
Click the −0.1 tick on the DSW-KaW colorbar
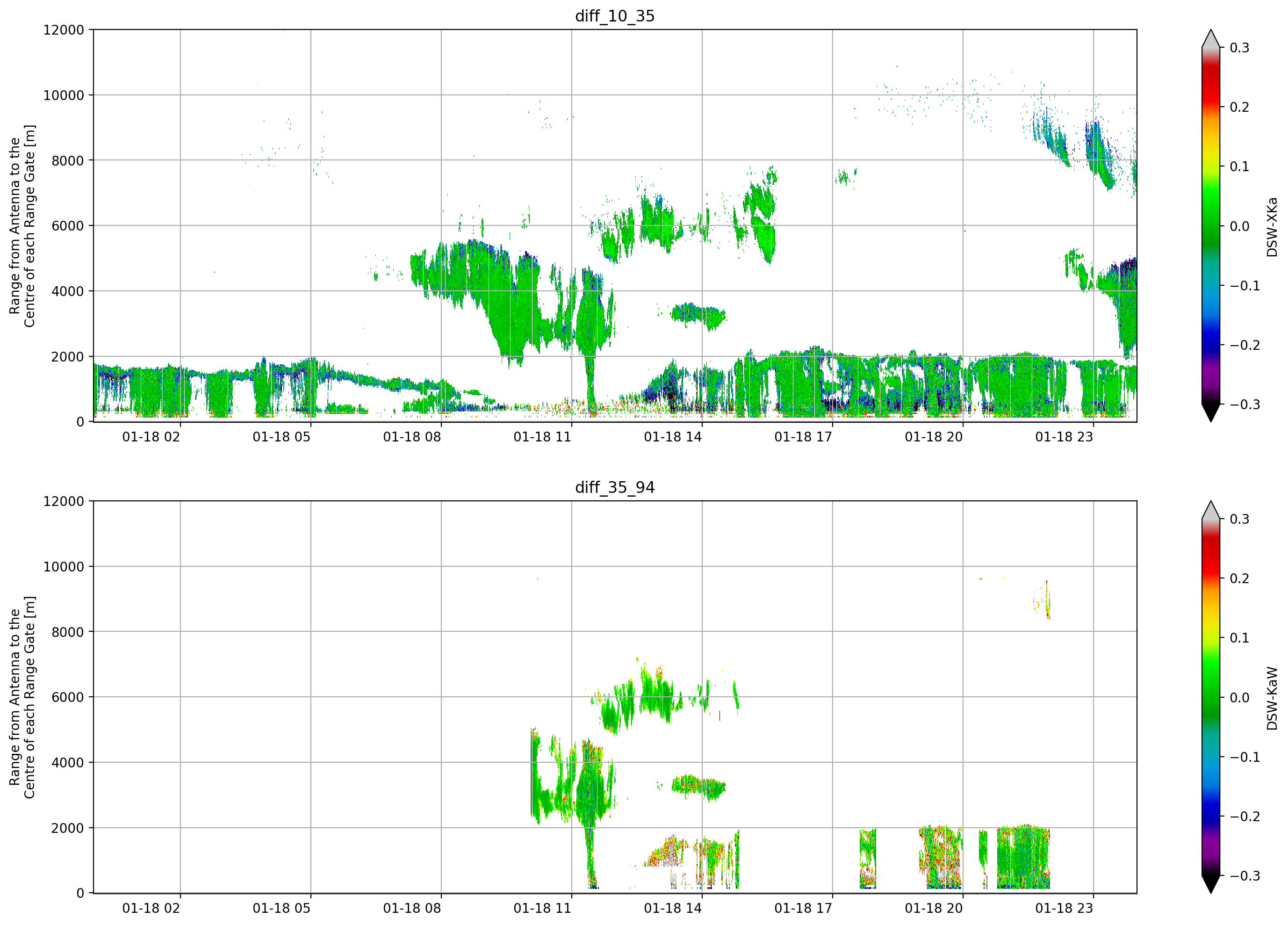pyautogui.click(x=1245, y=758)
